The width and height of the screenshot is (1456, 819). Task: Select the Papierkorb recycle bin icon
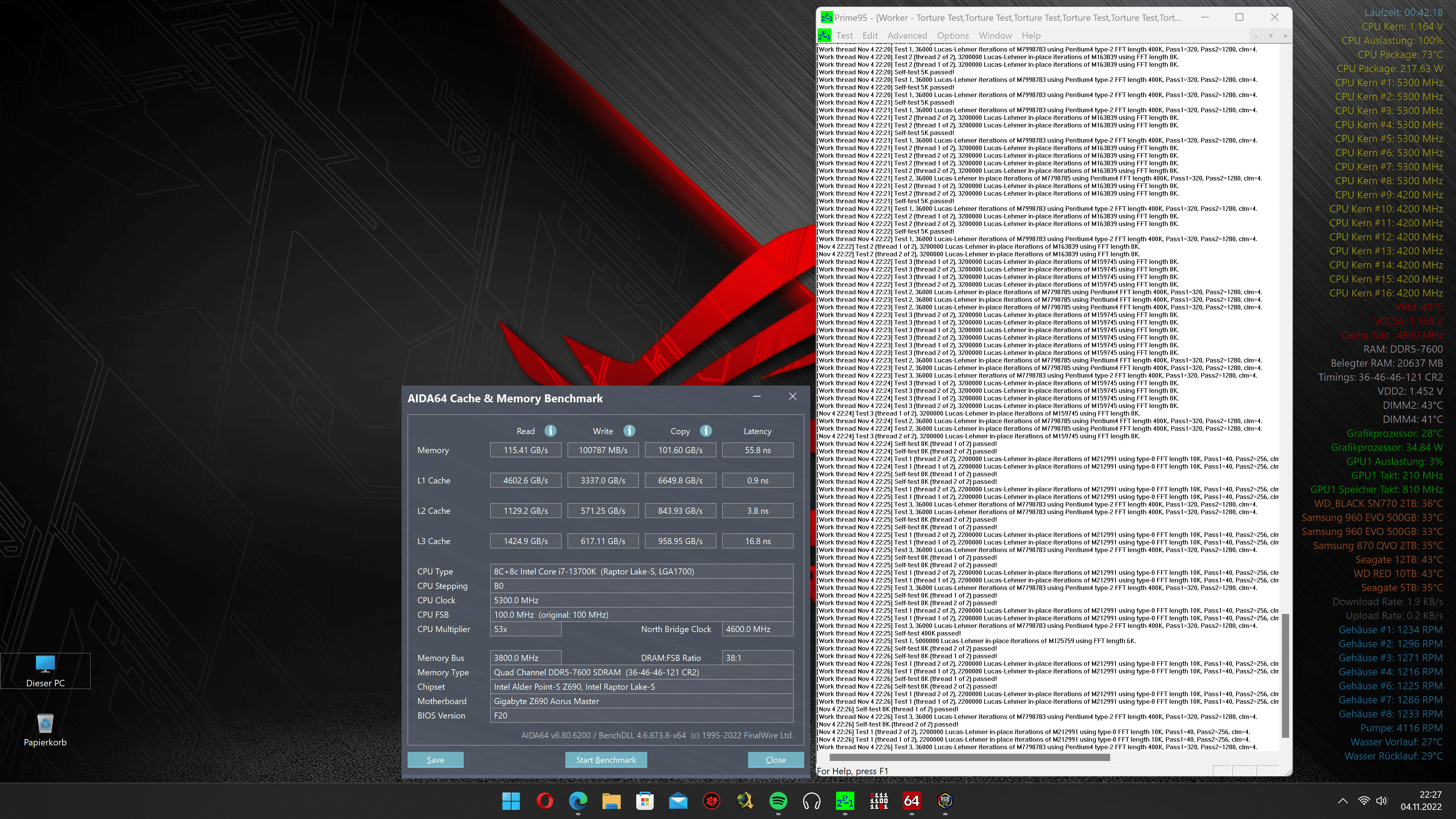click(45, 730)
